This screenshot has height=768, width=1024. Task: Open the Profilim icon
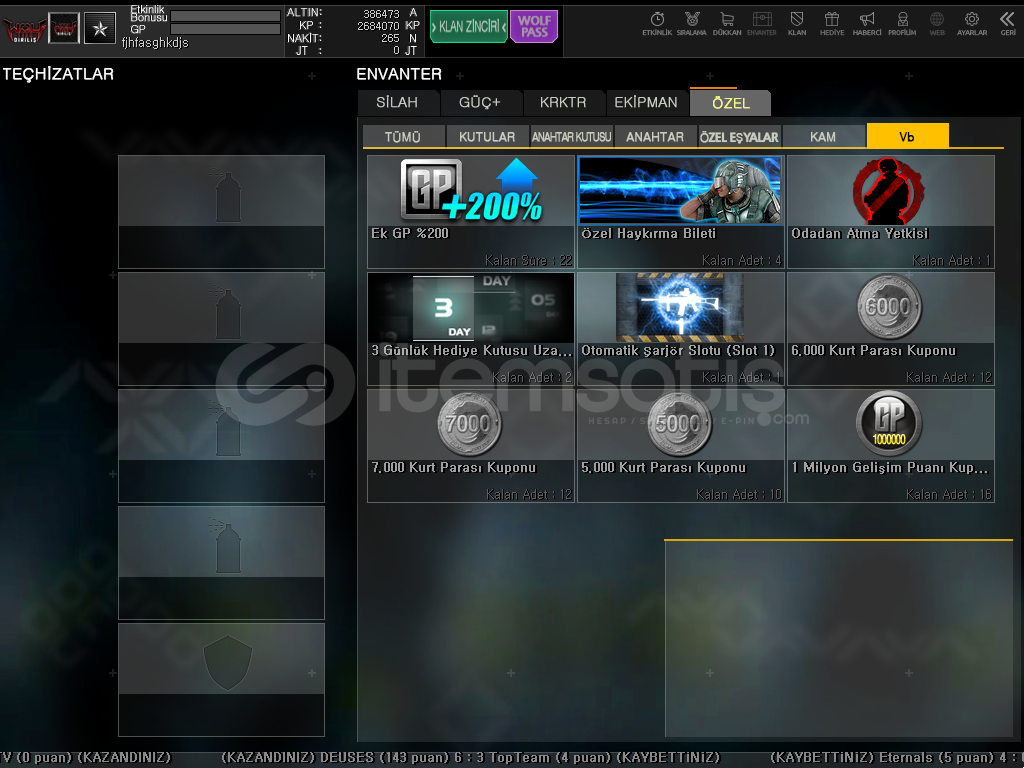902,24
